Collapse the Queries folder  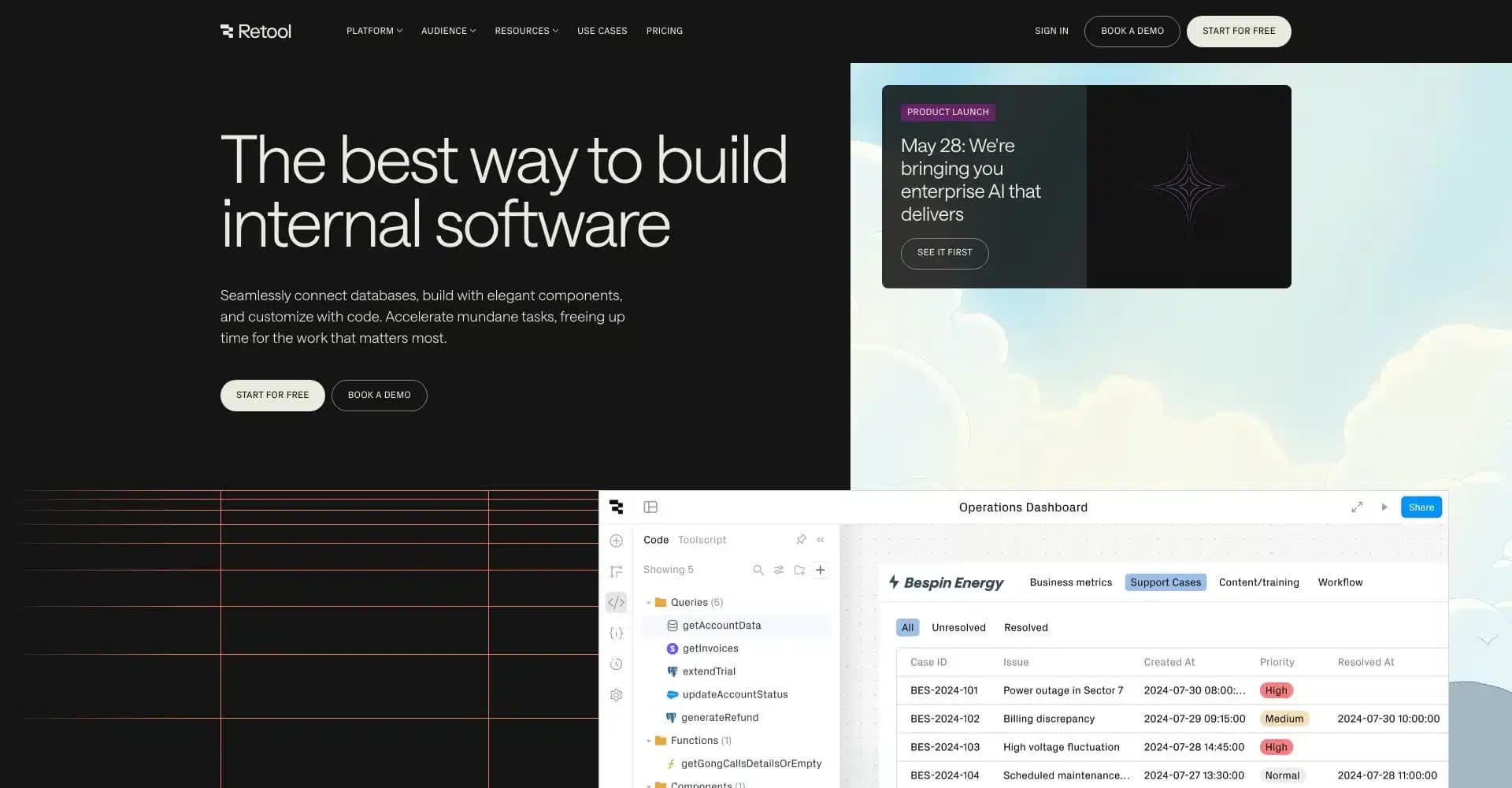(649, 602)
